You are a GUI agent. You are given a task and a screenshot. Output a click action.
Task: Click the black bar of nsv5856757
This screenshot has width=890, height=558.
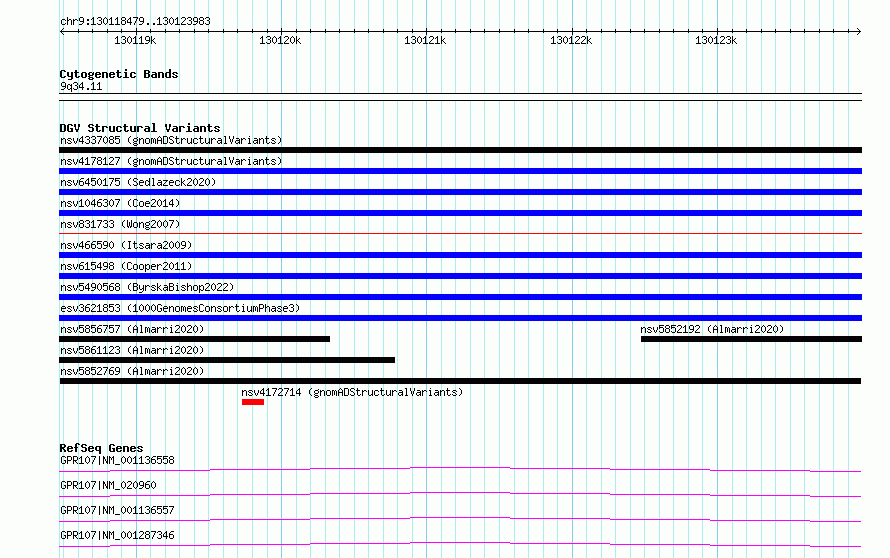click(x=194, y=339)
